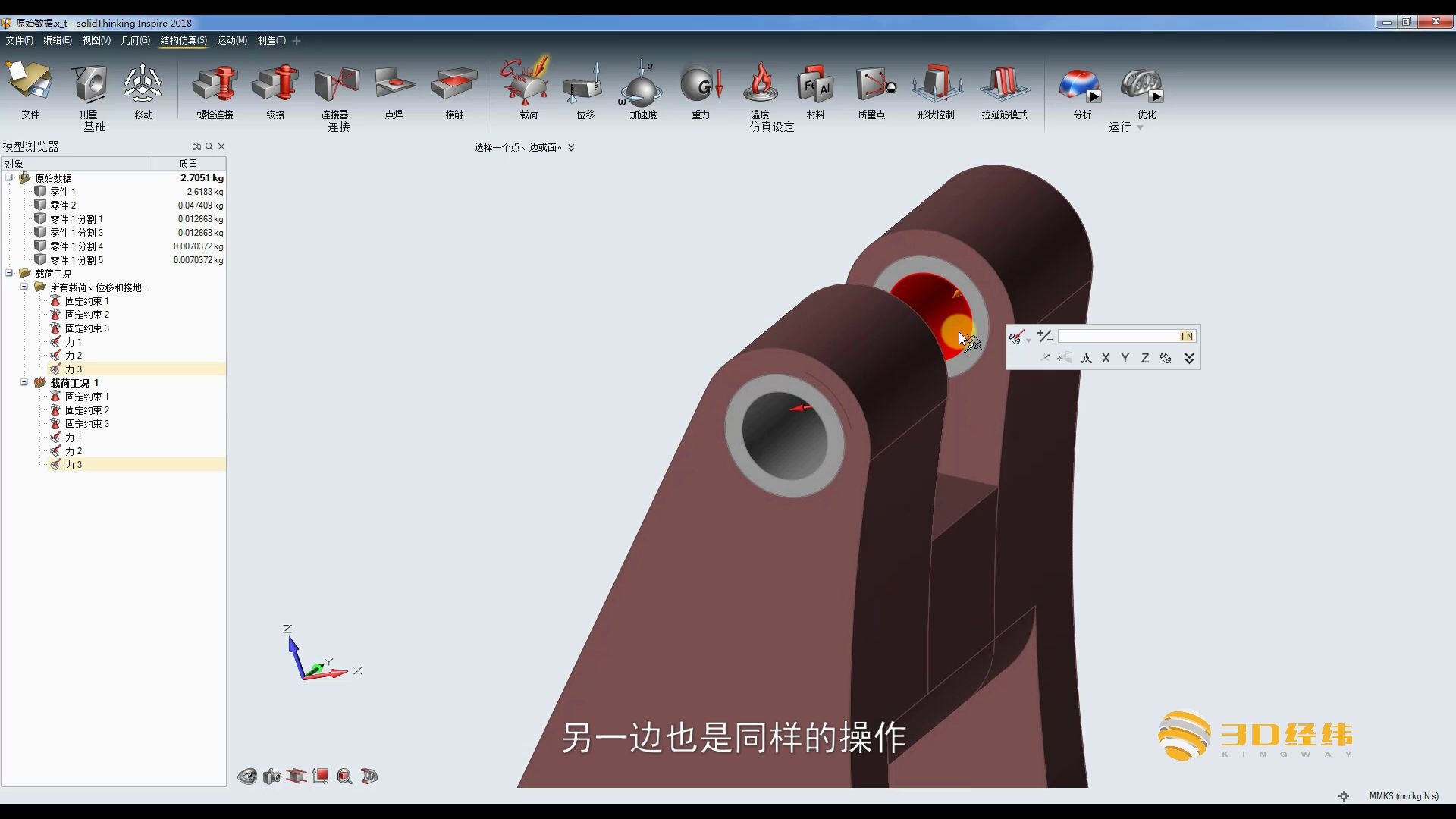The height and width of the screenshot is (819, 1456).
Task: Expand the force popup with the double chevron
Action: tap(1189, 358)
